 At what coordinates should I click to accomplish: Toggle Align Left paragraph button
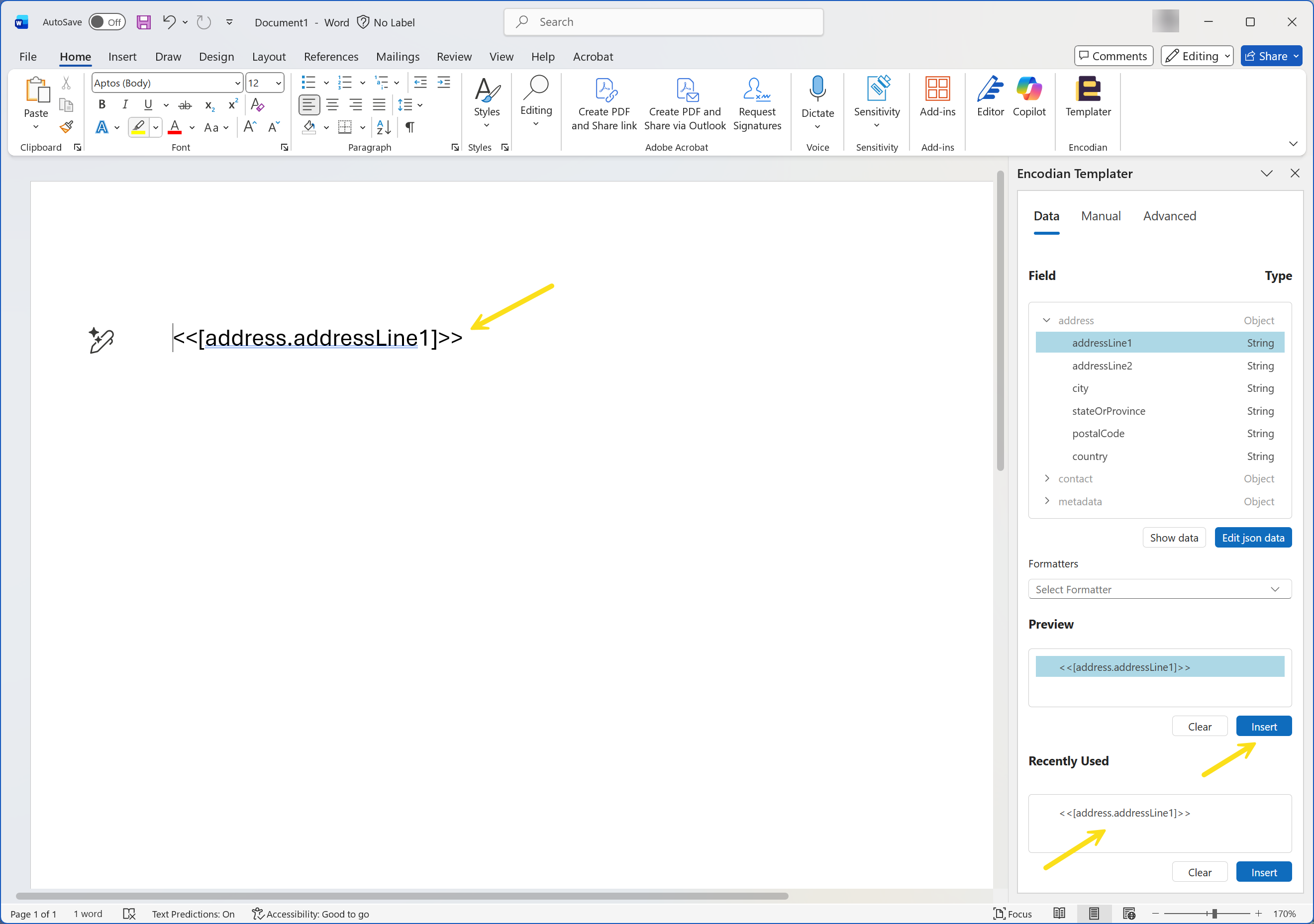(x=309, y=105)
